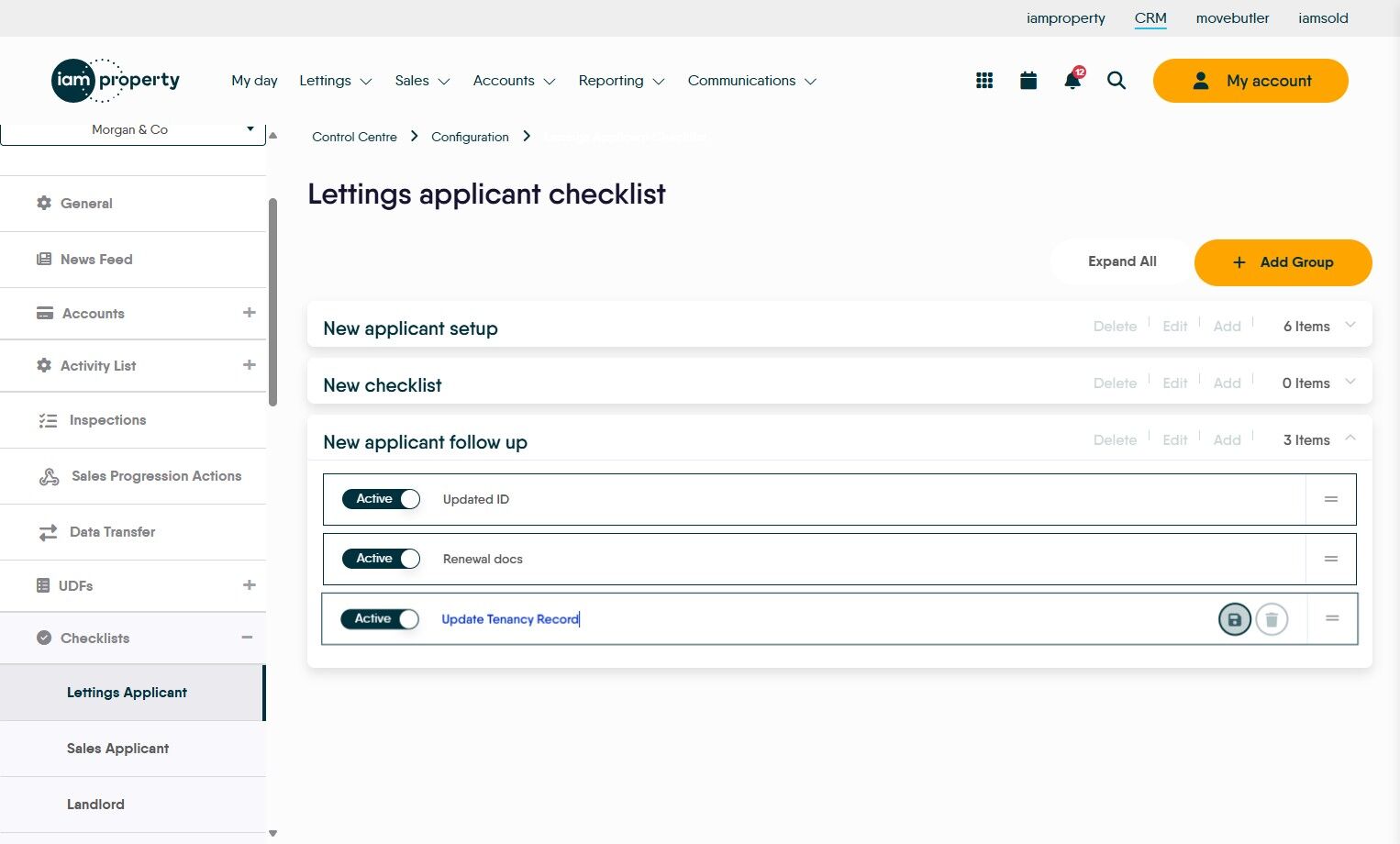1400x844 pixels.
Task: Save the Update Tenancy Record item
Action: pos(1234,620)
